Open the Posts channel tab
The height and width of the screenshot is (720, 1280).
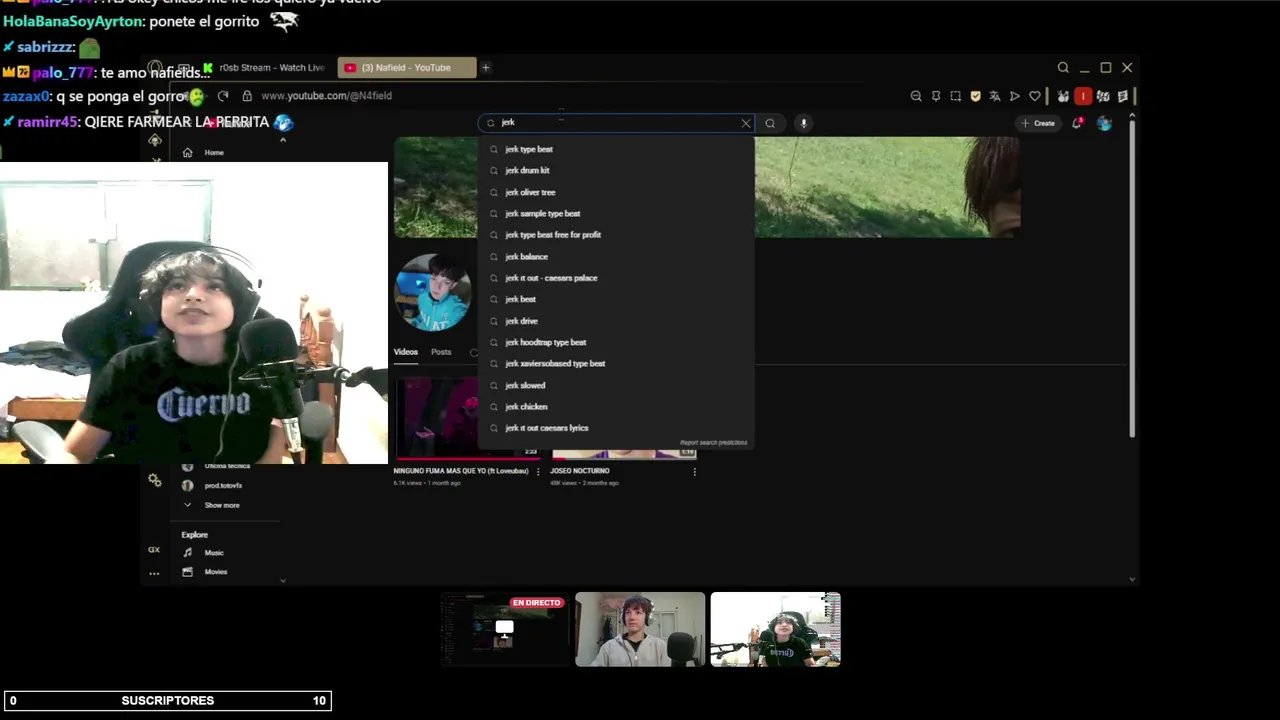click(441, 352)
